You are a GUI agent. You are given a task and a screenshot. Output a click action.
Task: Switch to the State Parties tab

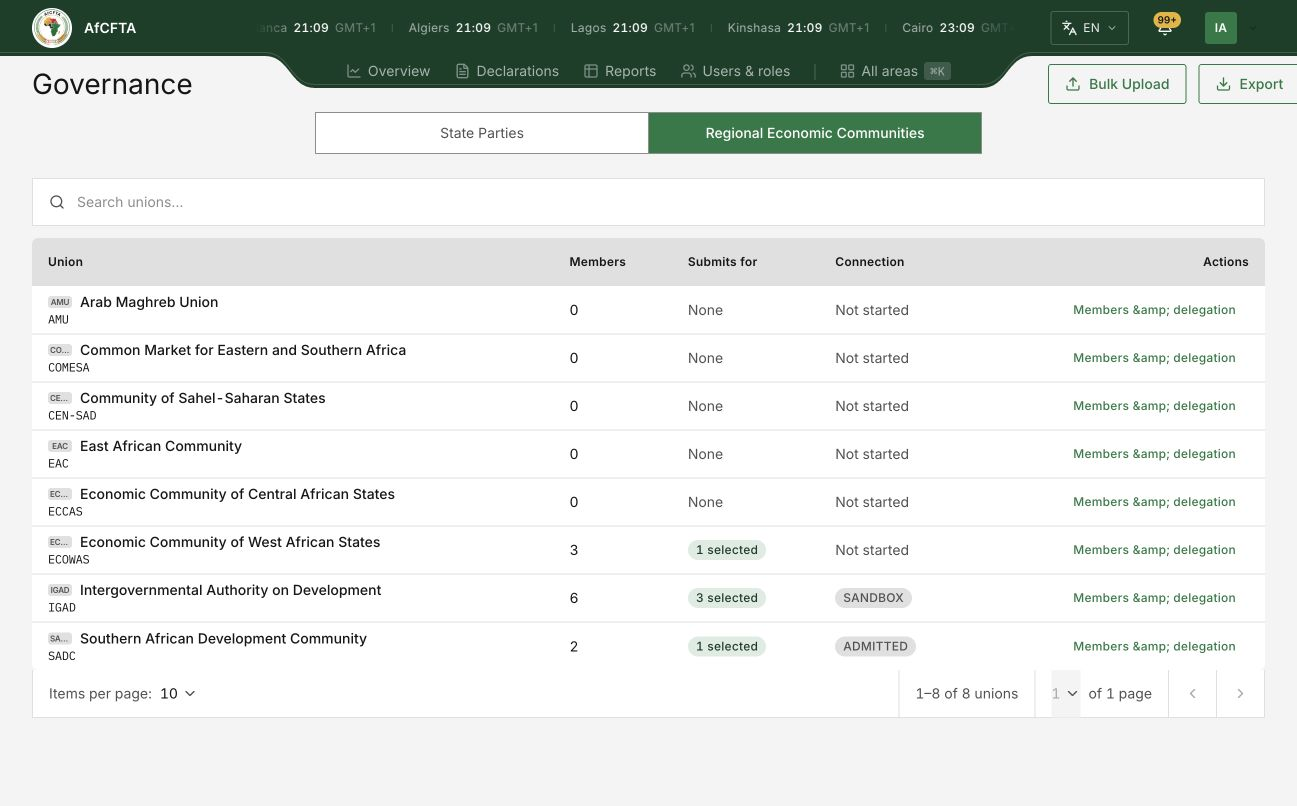click(482, 133)
